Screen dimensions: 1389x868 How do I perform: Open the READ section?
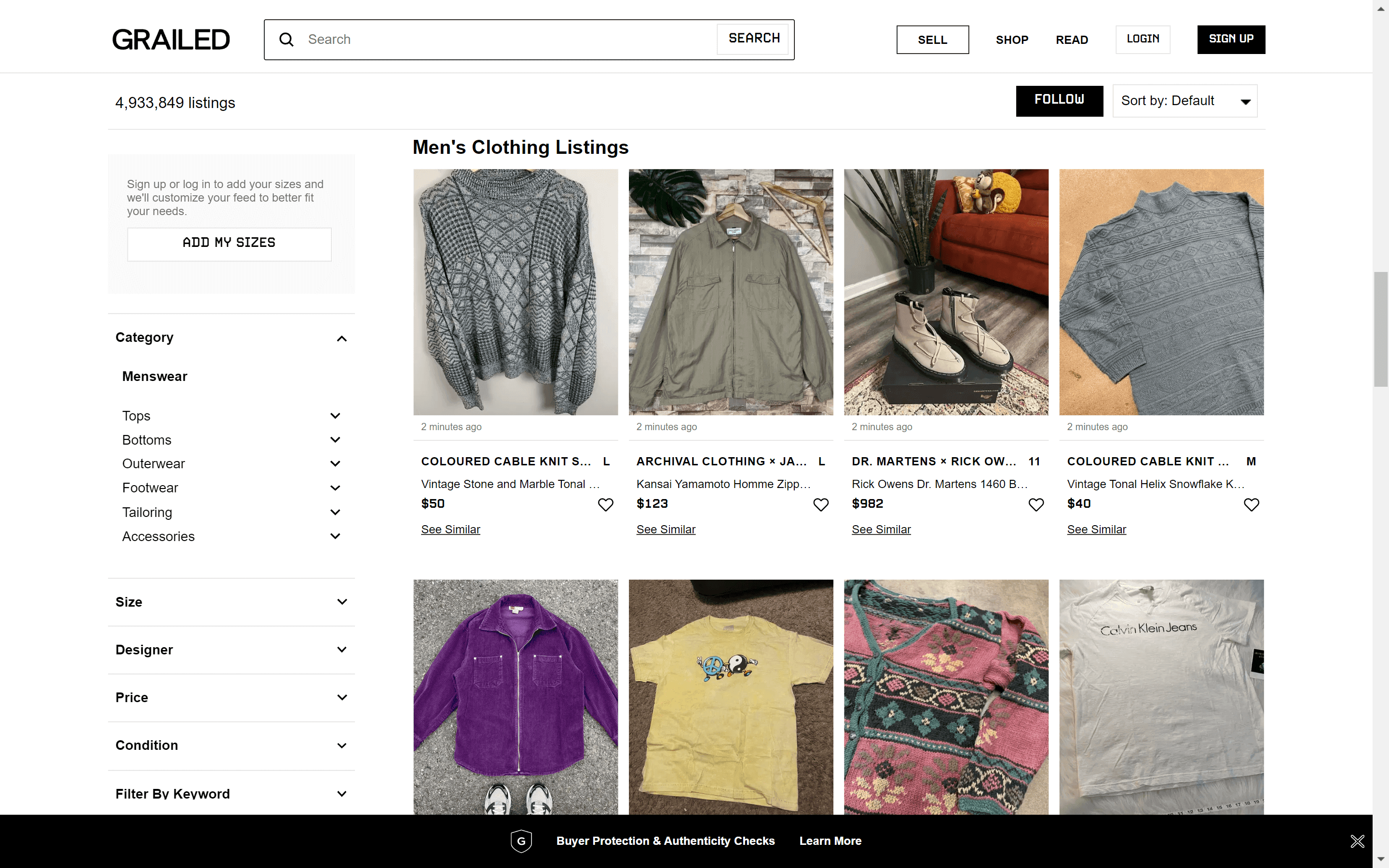[x=1071, y=40]
